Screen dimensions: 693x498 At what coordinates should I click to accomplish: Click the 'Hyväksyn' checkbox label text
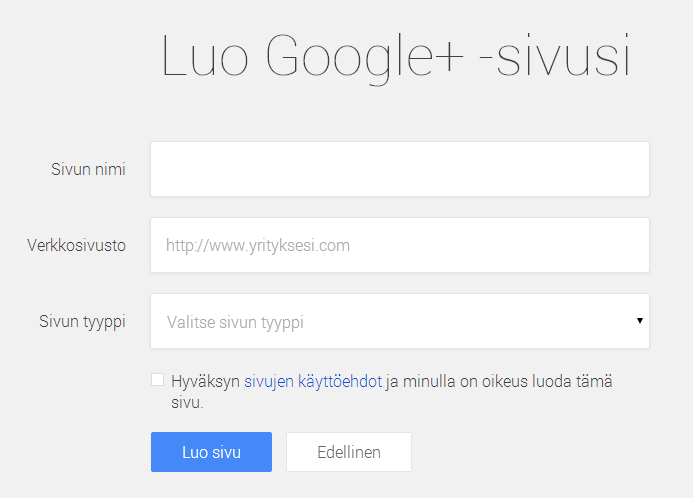pos(205,381)
